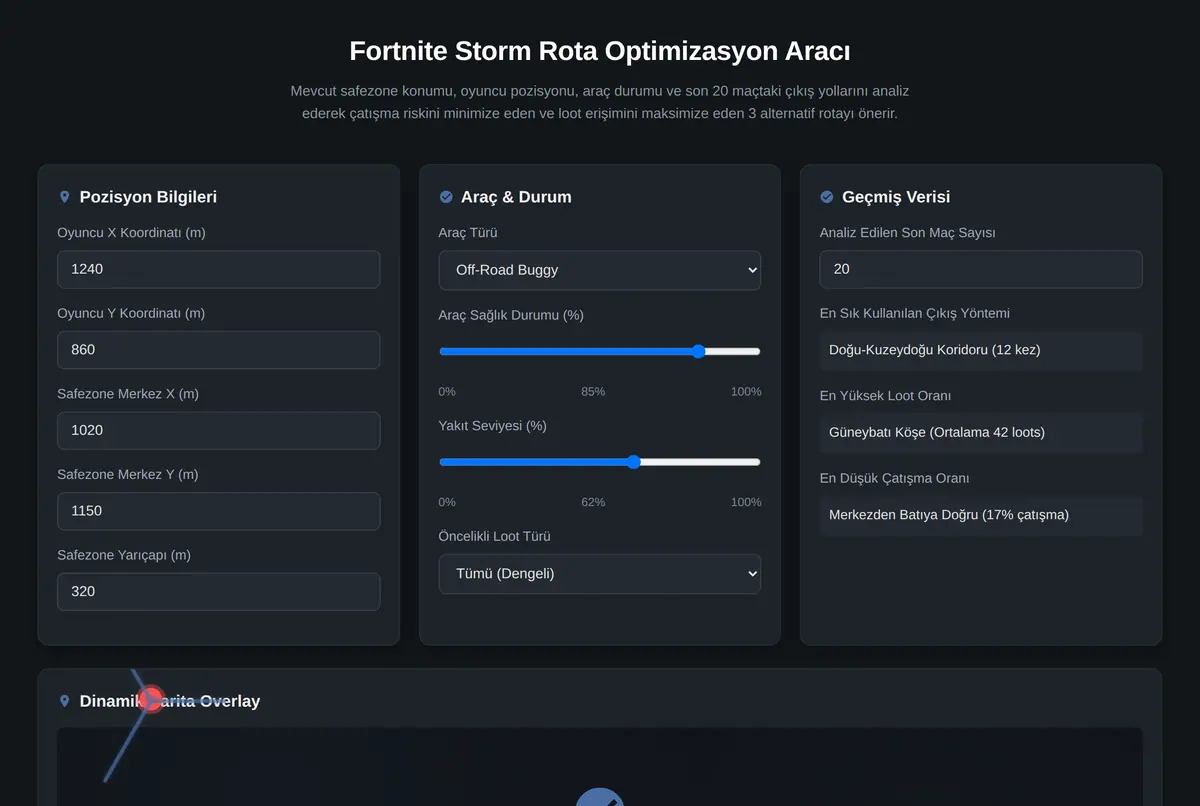This screenshot has width=1200, height=806.
Task: Open the Araç Türü dropdown
Action: pyautogui.click(x=600, y=270)
